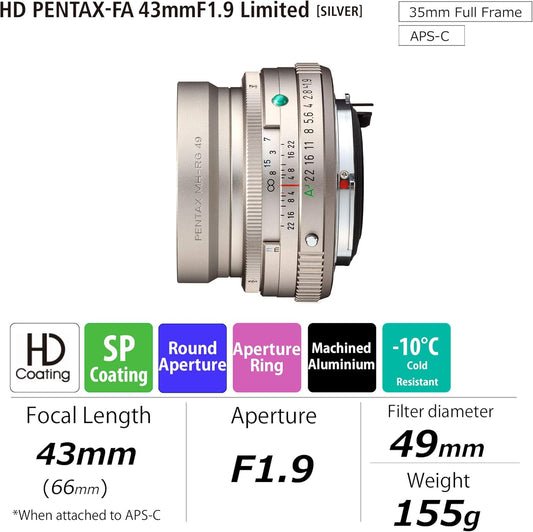Click the green SP Coating badge

(119, 358)
